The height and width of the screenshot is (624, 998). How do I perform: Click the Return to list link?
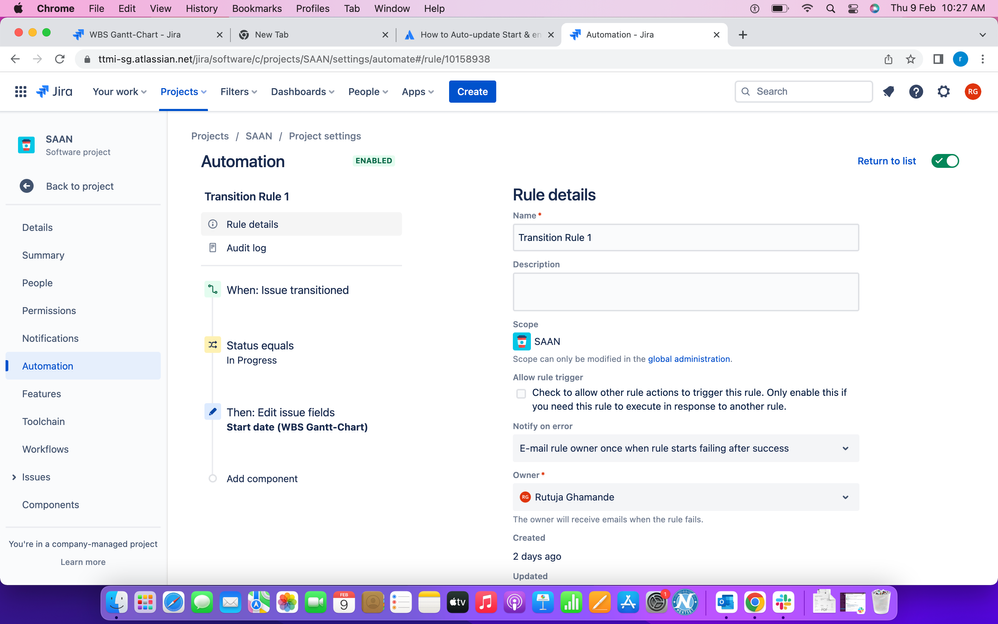click(x=887, y=161)
